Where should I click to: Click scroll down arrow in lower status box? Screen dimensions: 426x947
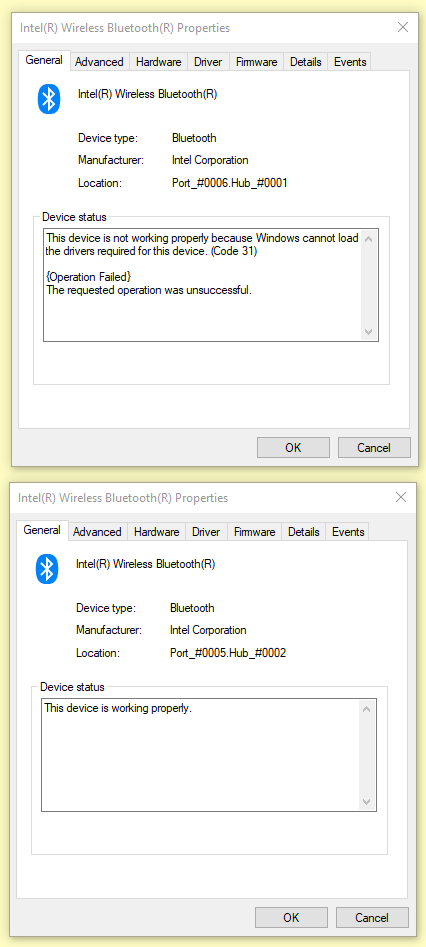click(x=366, y=801)
